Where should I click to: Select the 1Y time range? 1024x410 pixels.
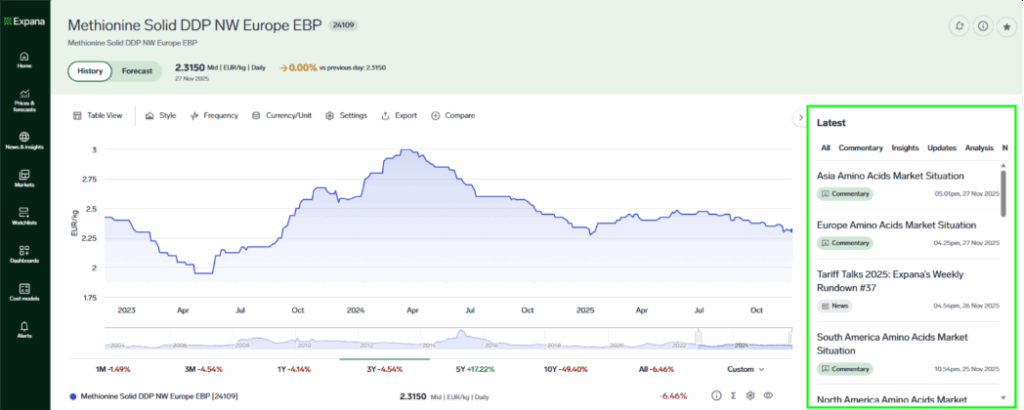pyautogui.click(x=294, y=369)
